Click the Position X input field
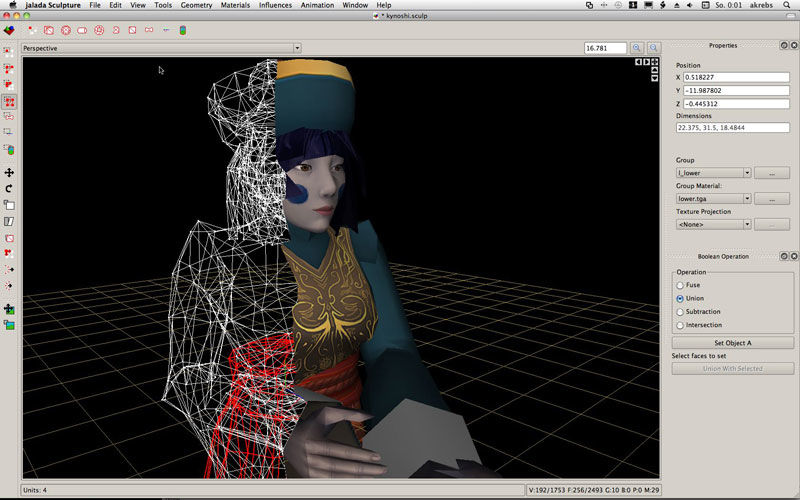Viewport: 800px width, 500px height. (x=736, y=77)
